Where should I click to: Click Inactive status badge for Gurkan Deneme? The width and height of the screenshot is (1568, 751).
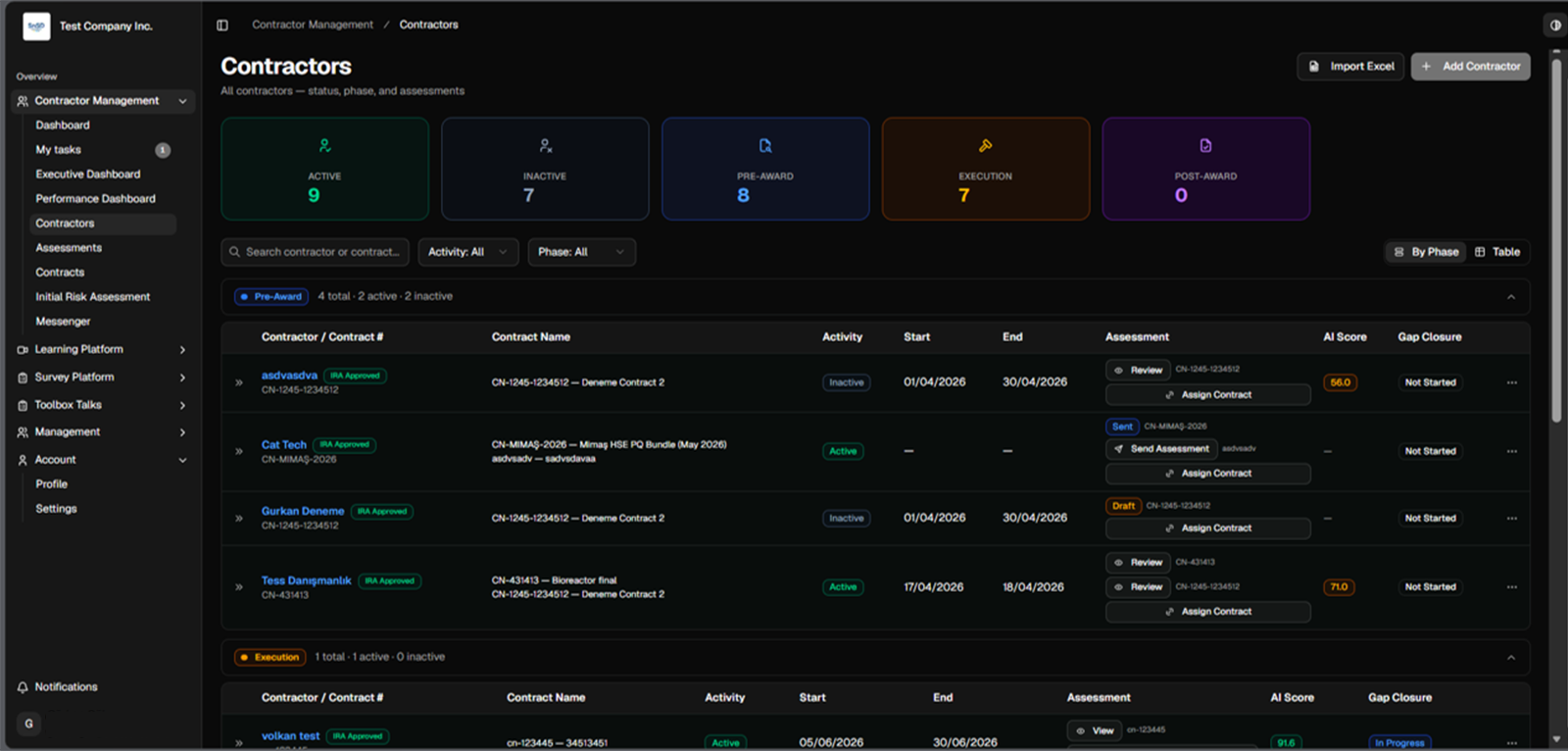847,518
